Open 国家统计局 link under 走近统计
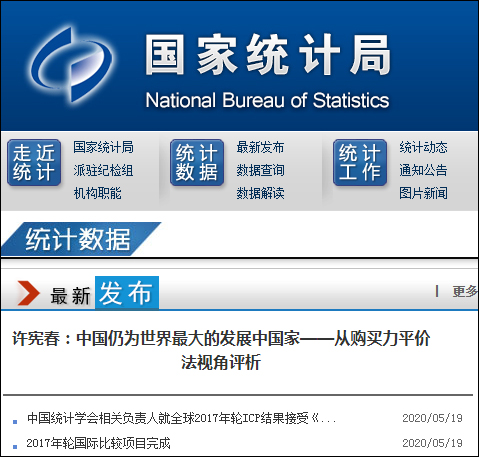 [x=103, y=147]
